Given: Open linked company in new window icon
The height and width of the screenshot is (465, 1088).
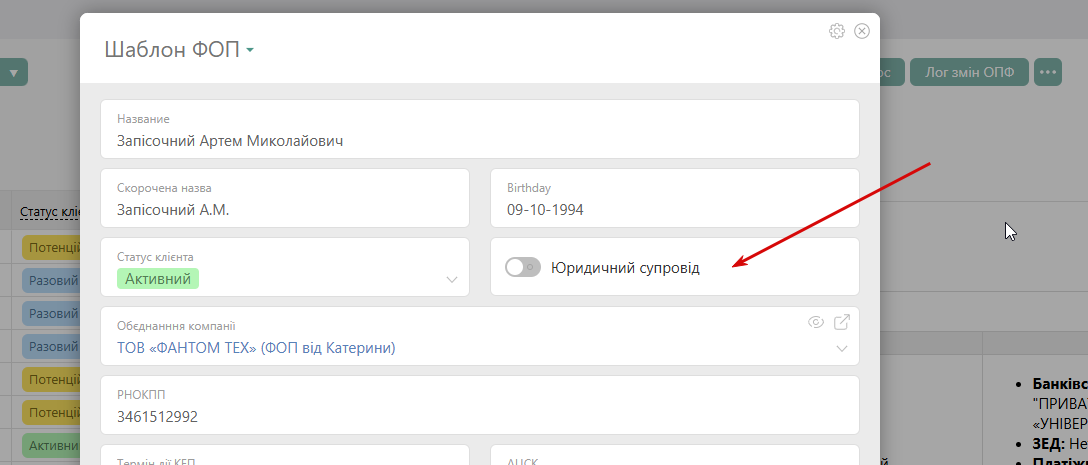Looking at the screenshot, I should [x=842, y=322].
